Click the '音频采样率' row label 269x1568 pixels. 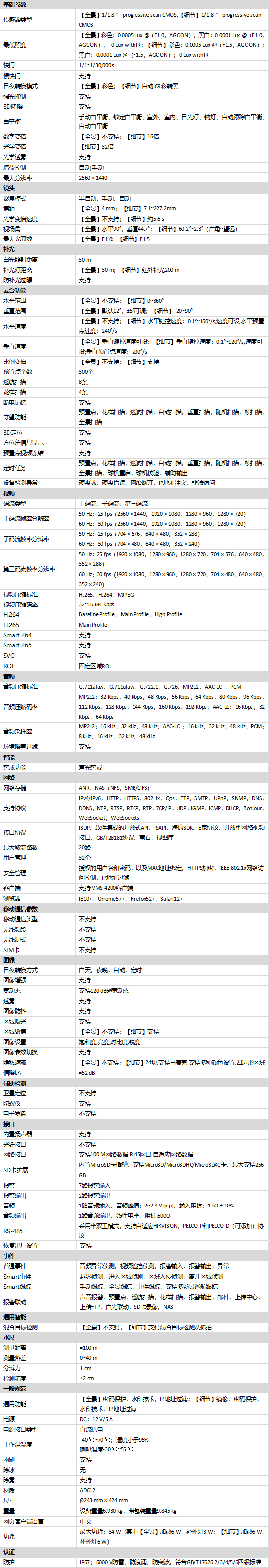tap(17, 731)
